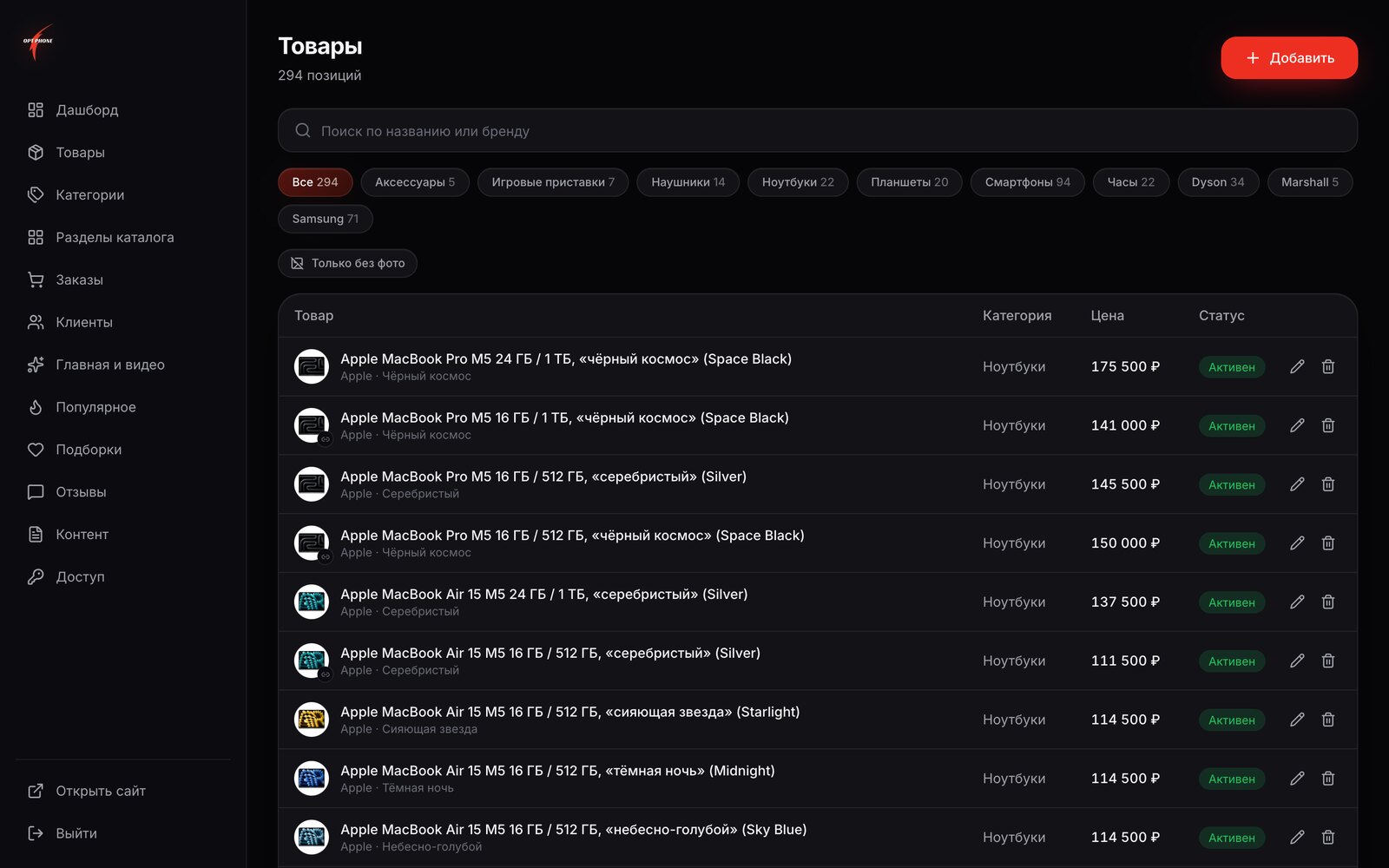Click the Контент document icon
1389x868 pixels.
tap(36, 535)
